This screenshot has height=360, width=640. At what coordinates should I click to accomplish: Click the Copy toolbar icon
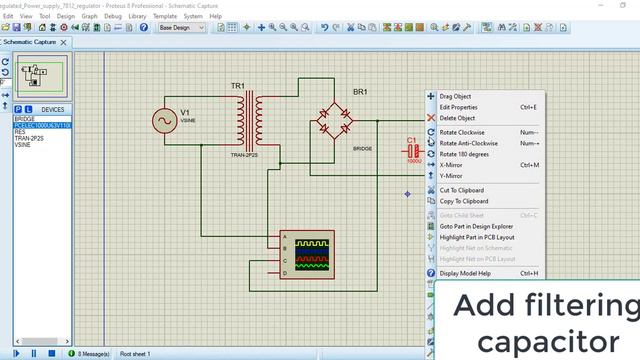(362, 27)
